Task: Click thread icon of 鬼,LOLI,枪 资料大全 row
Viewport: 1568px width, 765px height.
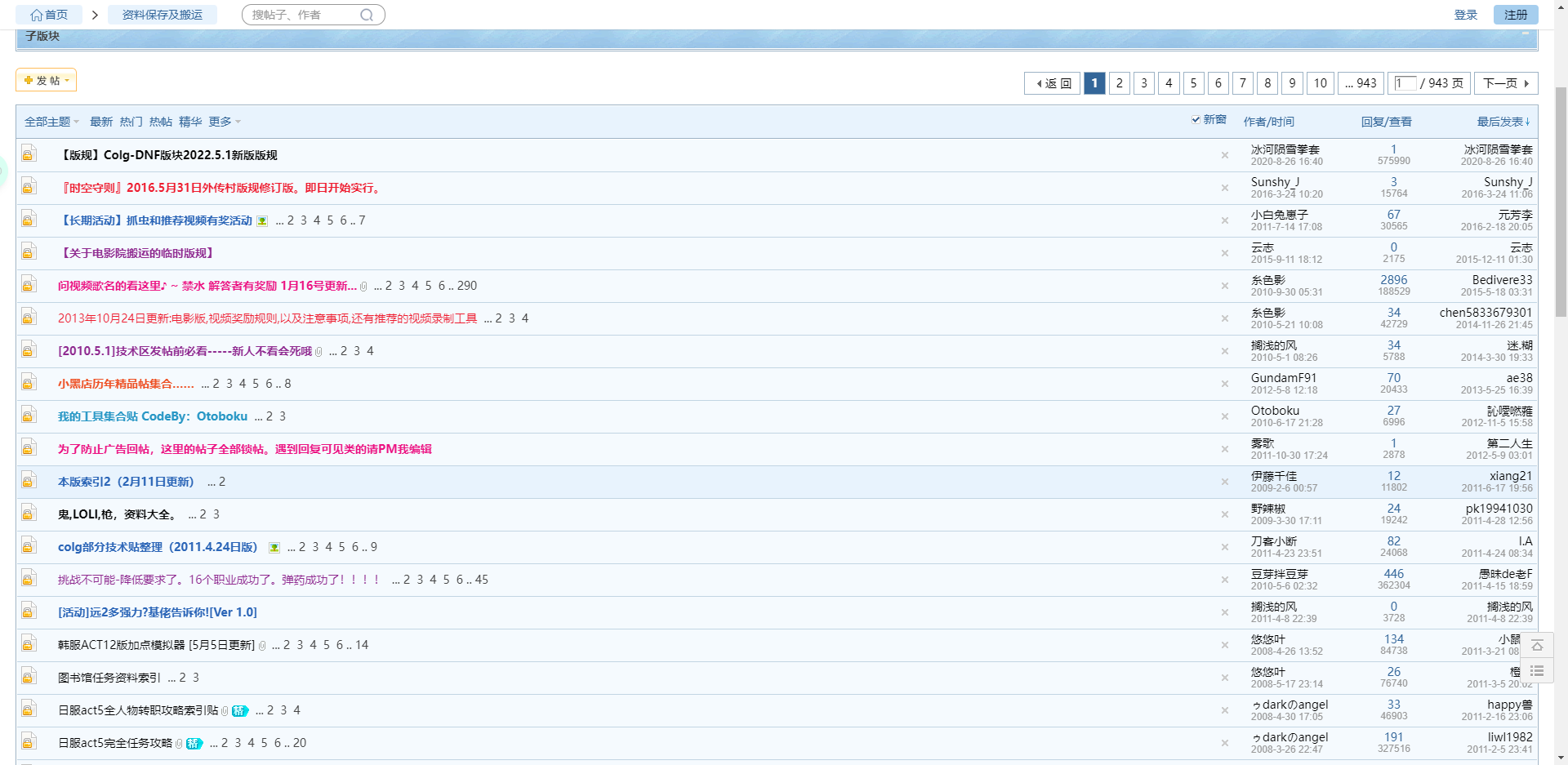Action: coord(29,513)
